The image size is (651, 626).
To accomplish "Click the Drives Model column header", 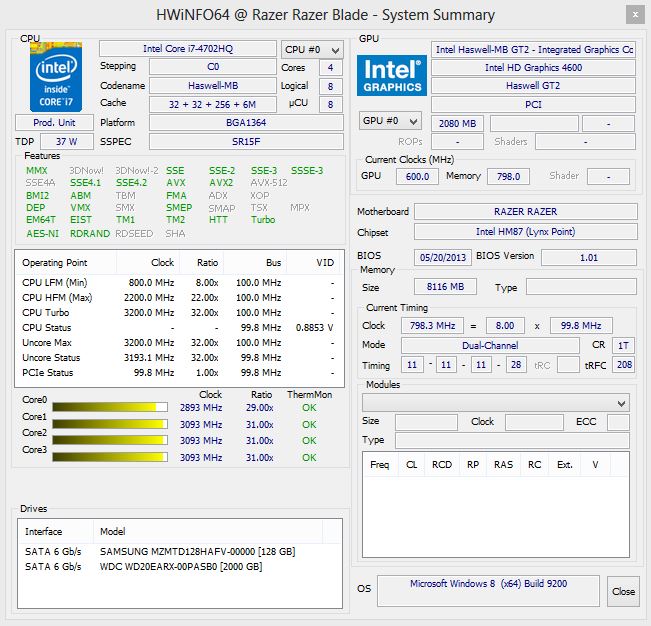I will coord(208,531).
